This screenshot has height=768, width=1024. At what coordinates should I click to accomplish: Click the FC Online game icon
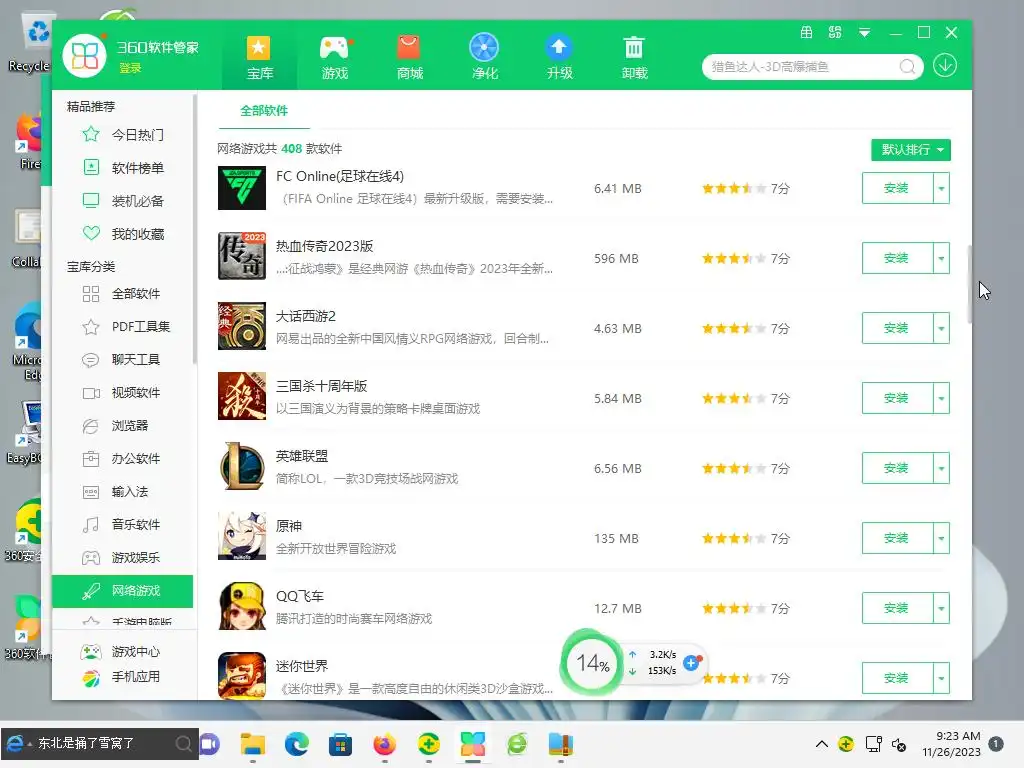pyautogui.click(x=242, y=188)
